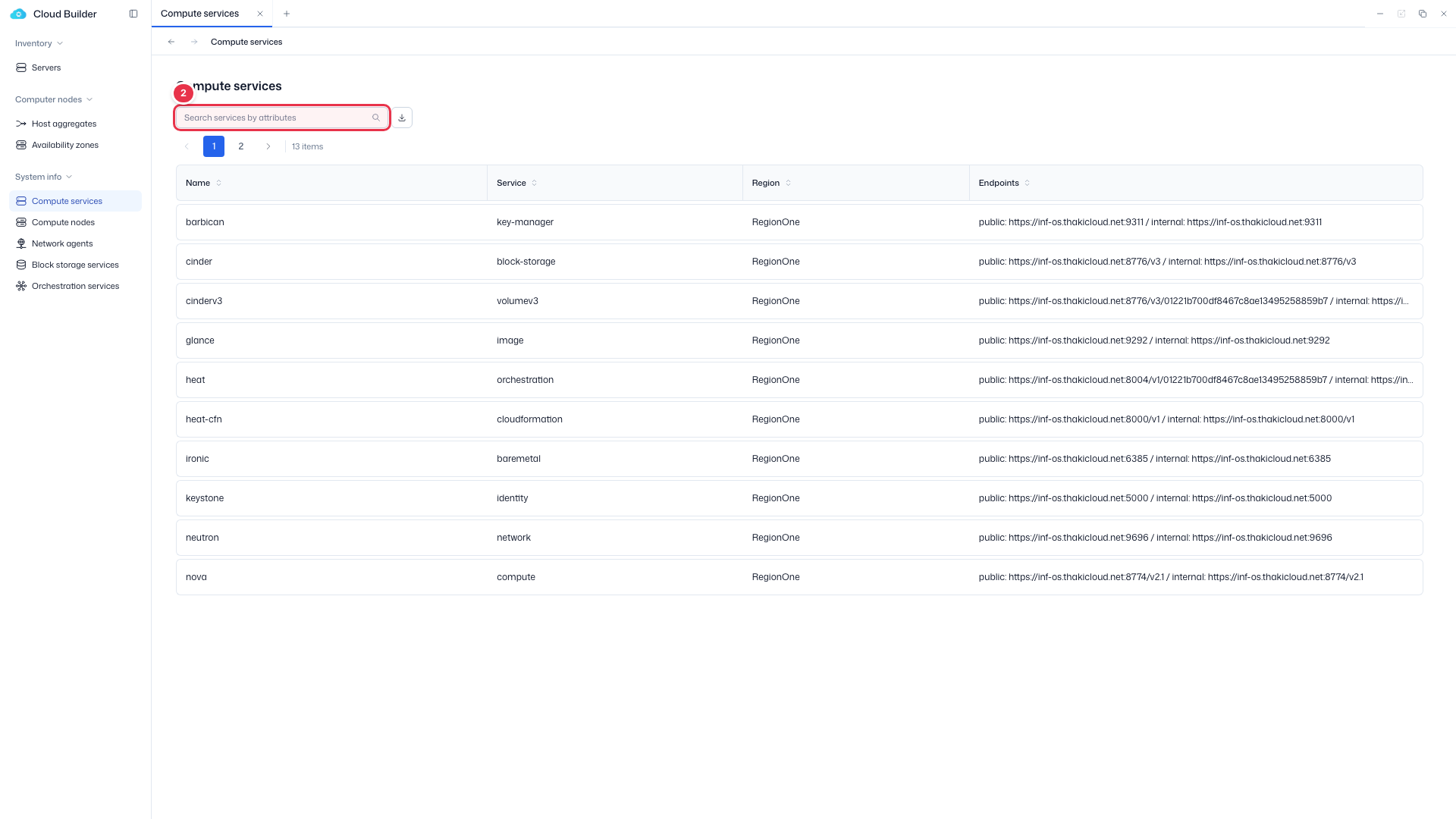Click the Cloud Builder logo icon

click(x=18, y=14)
